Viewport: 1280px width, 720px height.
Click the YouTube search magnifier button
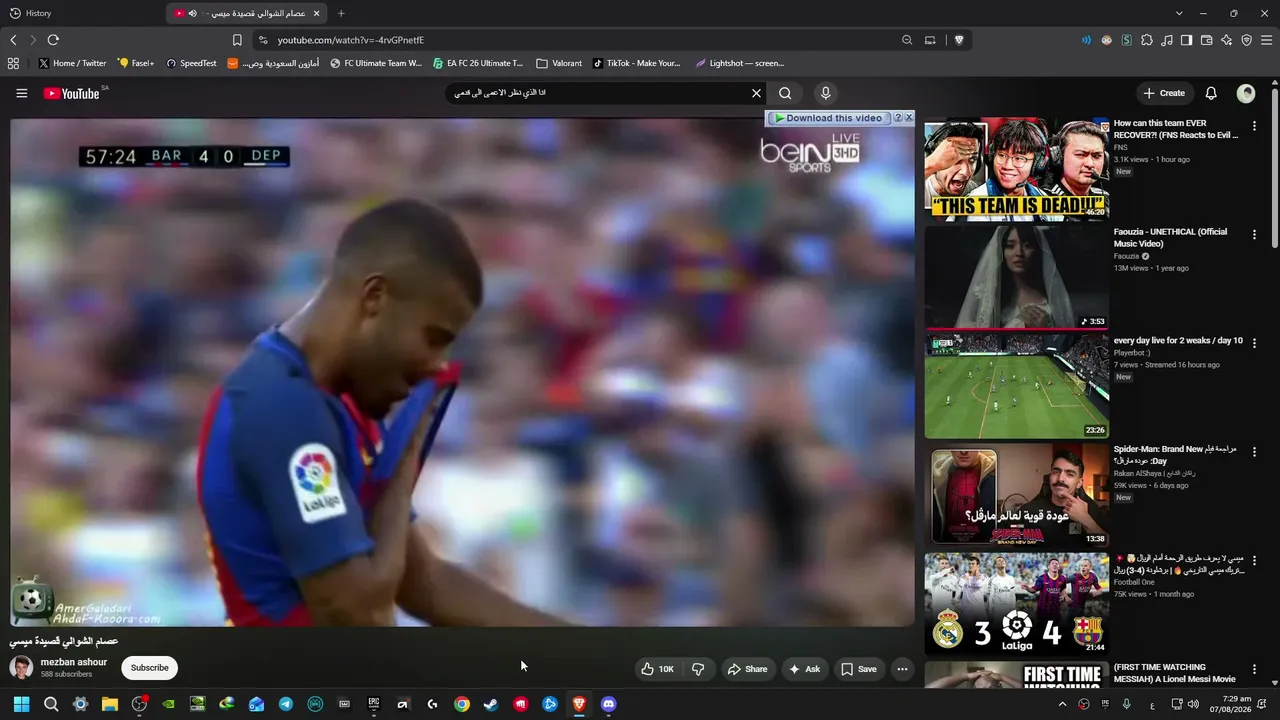pos(785,93)
